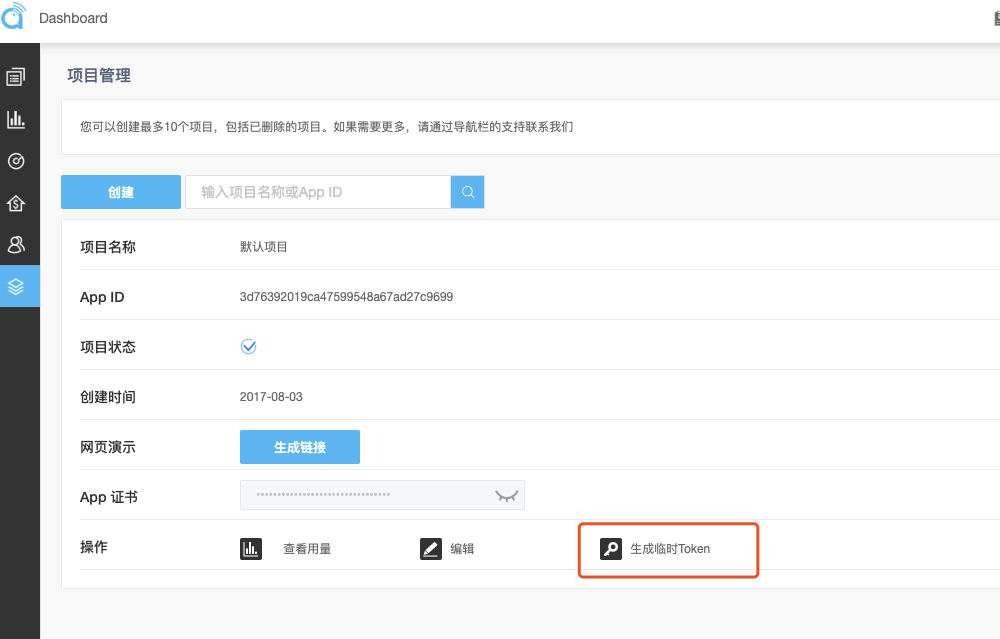Click the 生成临时Token action
The image size is (1000, 639).
[668, 548]
